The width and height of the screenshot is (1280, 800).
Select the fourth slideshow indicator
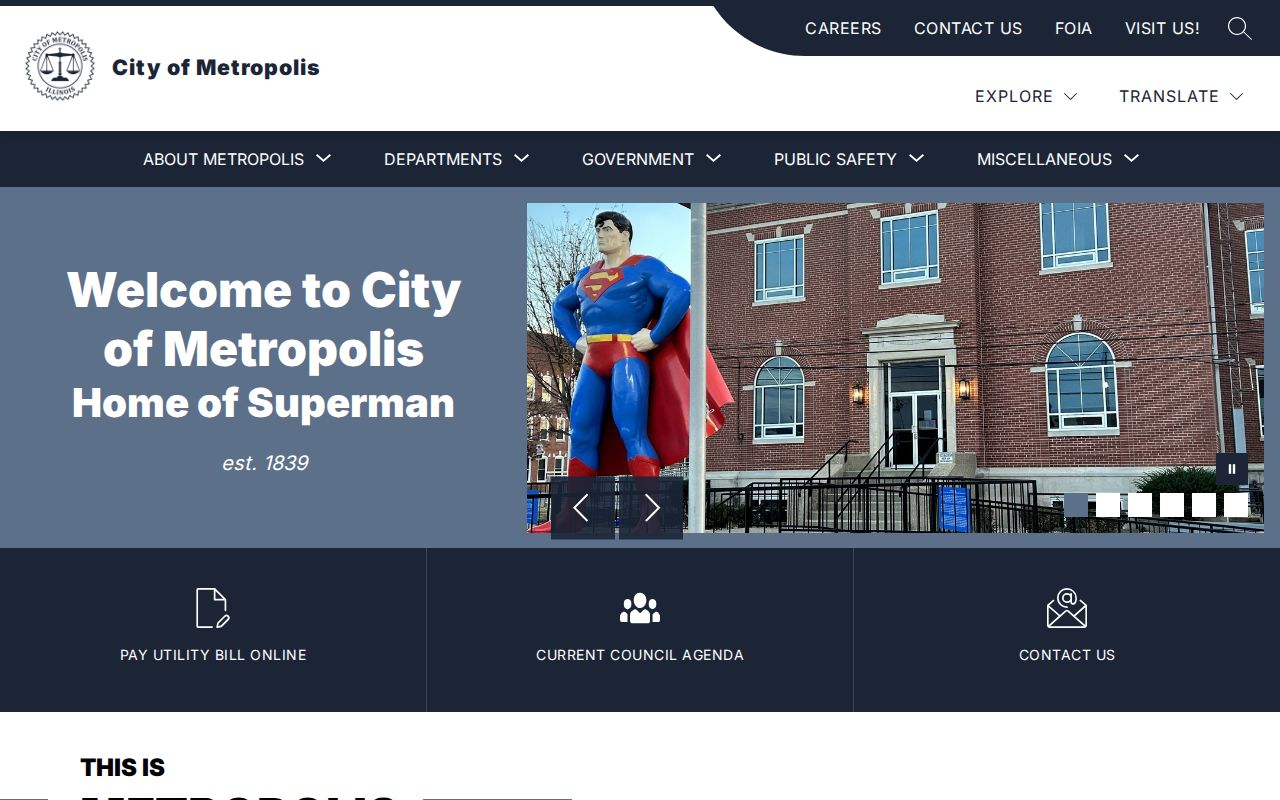(1172, 505)
